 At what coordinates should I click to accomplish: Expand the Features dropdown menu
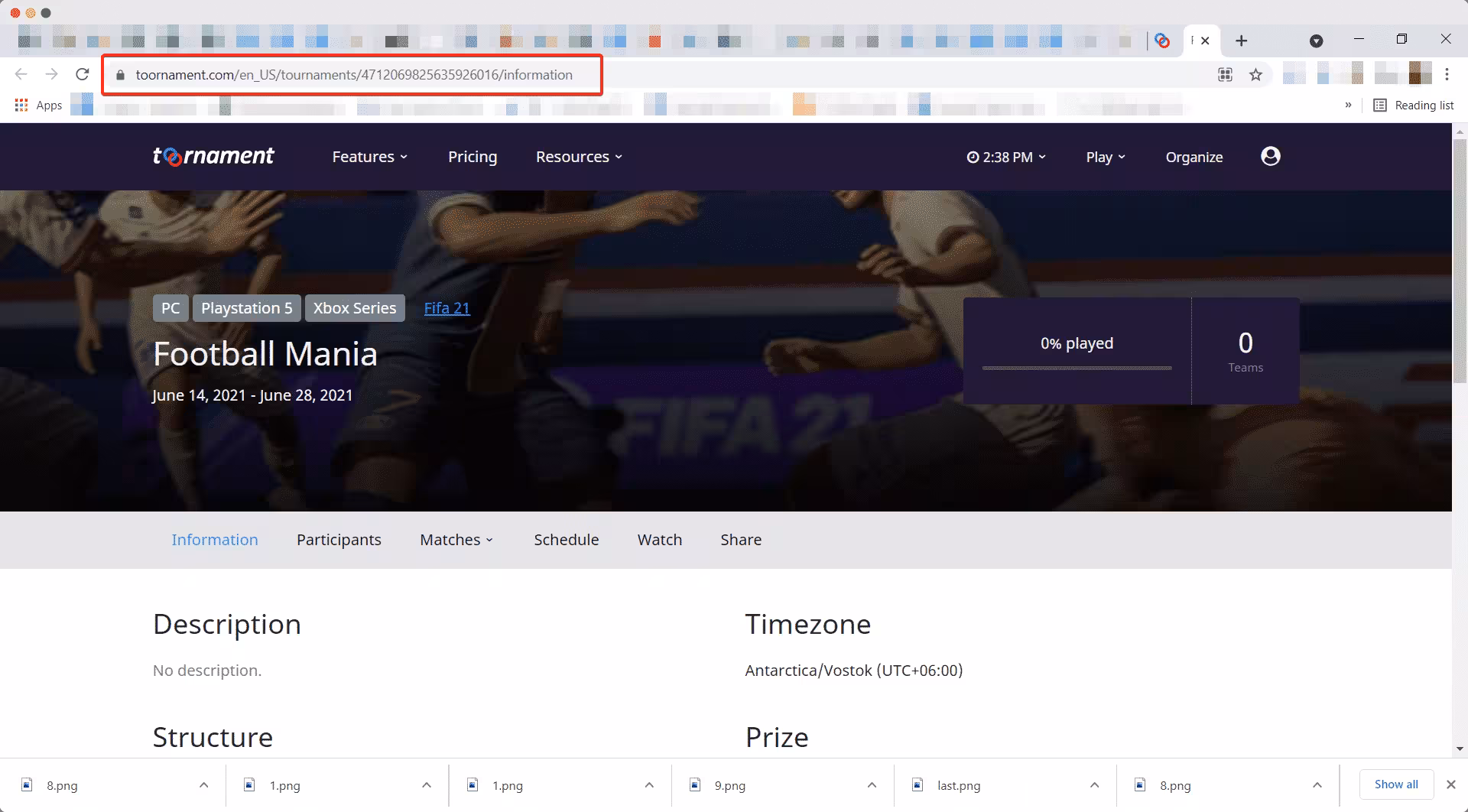(370, 157)
